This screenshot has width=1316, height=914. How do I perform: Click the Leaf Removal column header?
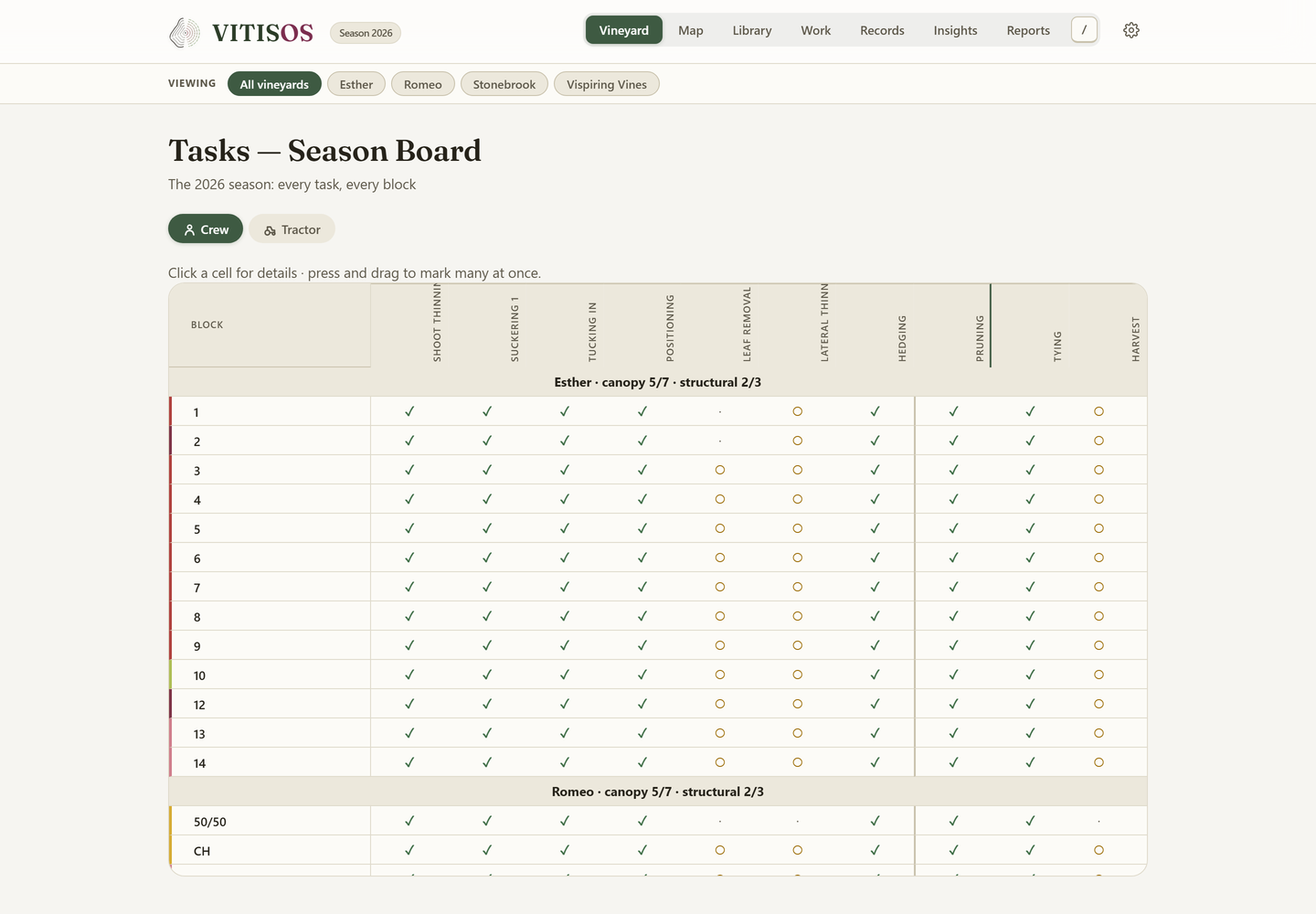(x=747, y=324)
